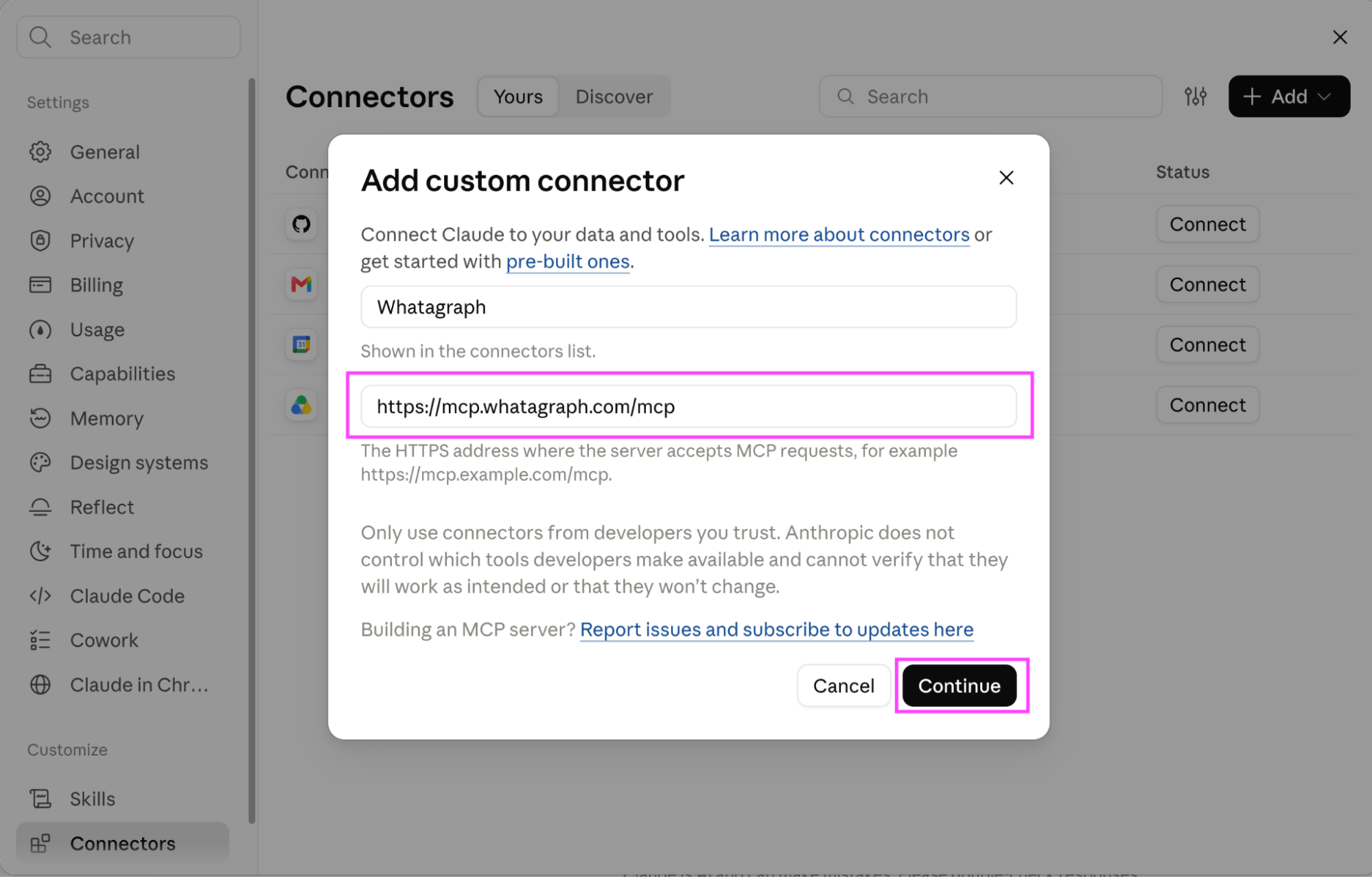Focus the MCP server URL field
This screenshot has width=1372, height=877.
coord(688,406)
